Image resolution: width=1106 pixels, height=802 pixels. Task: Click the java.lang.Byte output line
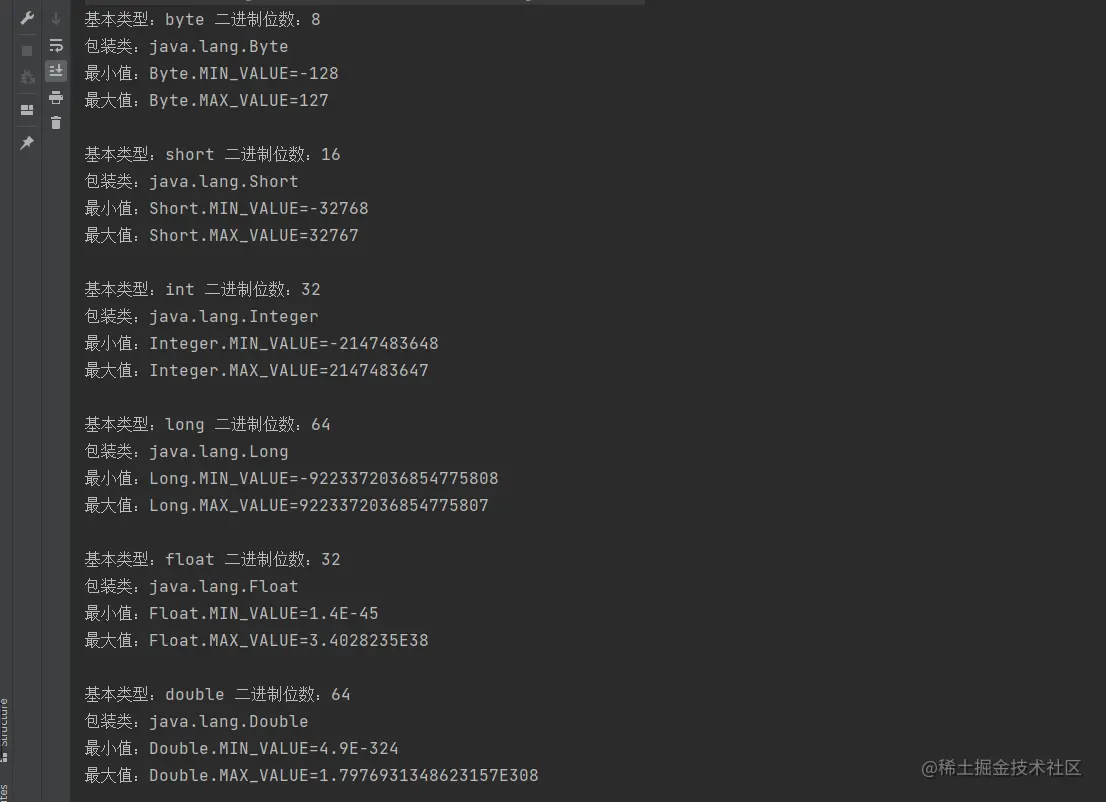[218, 46]
